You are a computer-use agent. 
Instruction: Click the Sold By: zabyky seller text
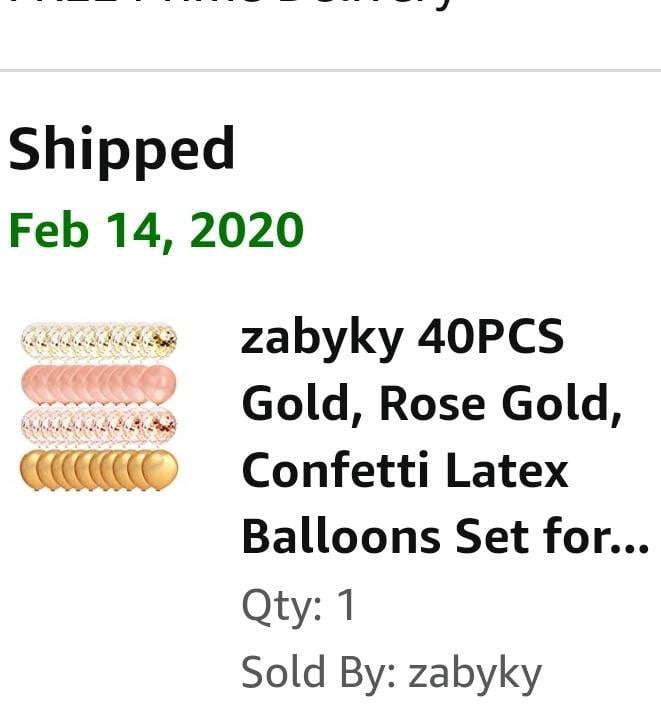coord(391,674)
